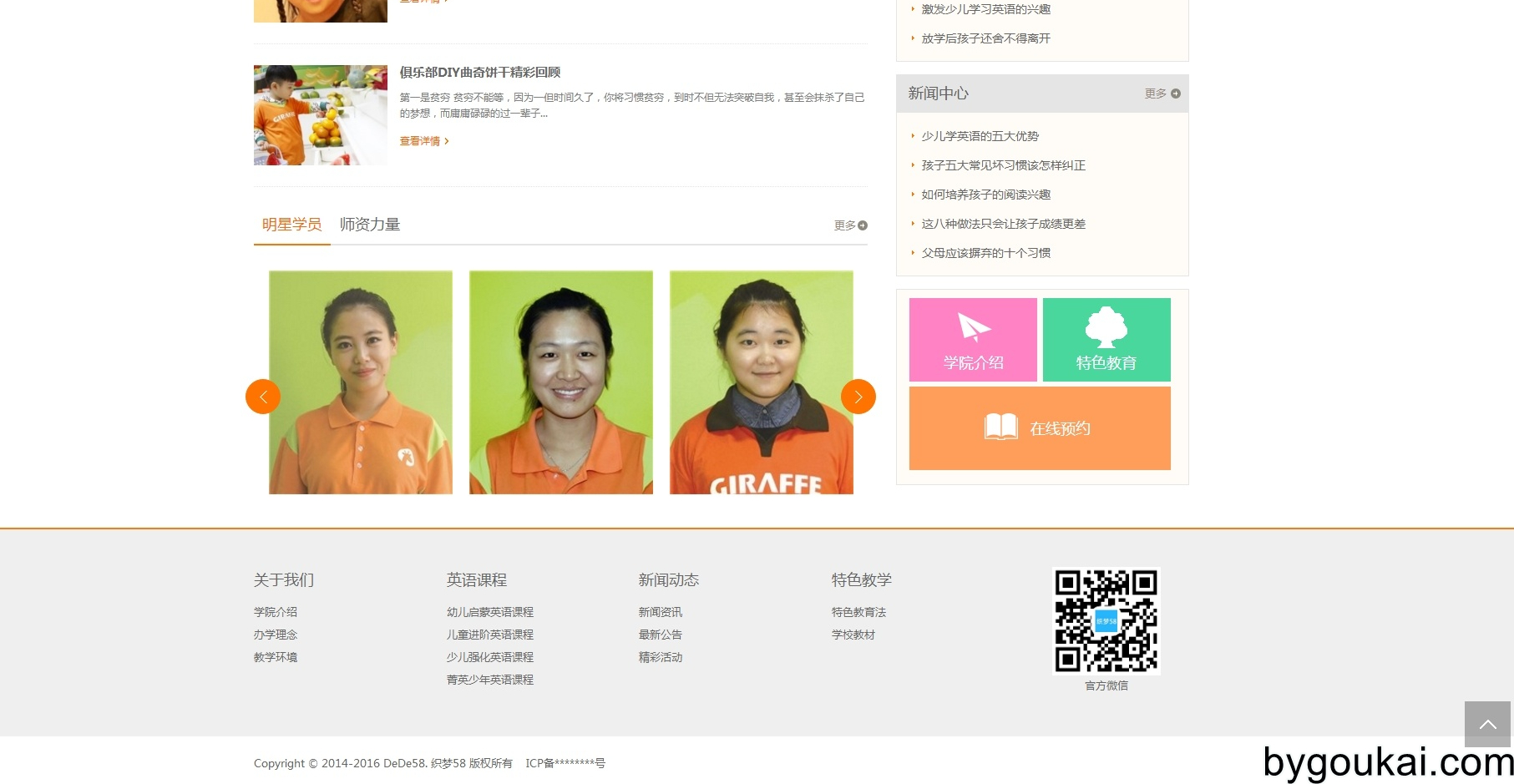Open footer link 新闻资讯

[661, 612]
